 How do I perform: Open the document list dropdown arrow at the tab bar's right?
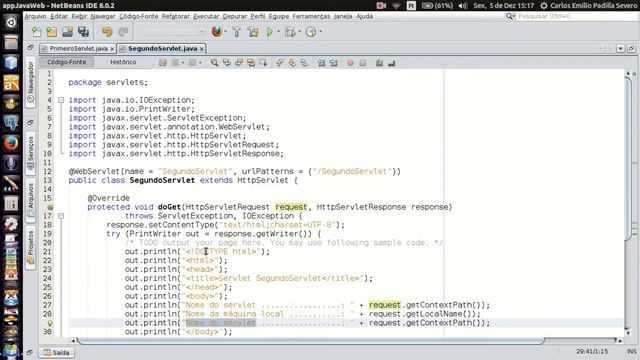click(620, 49)
